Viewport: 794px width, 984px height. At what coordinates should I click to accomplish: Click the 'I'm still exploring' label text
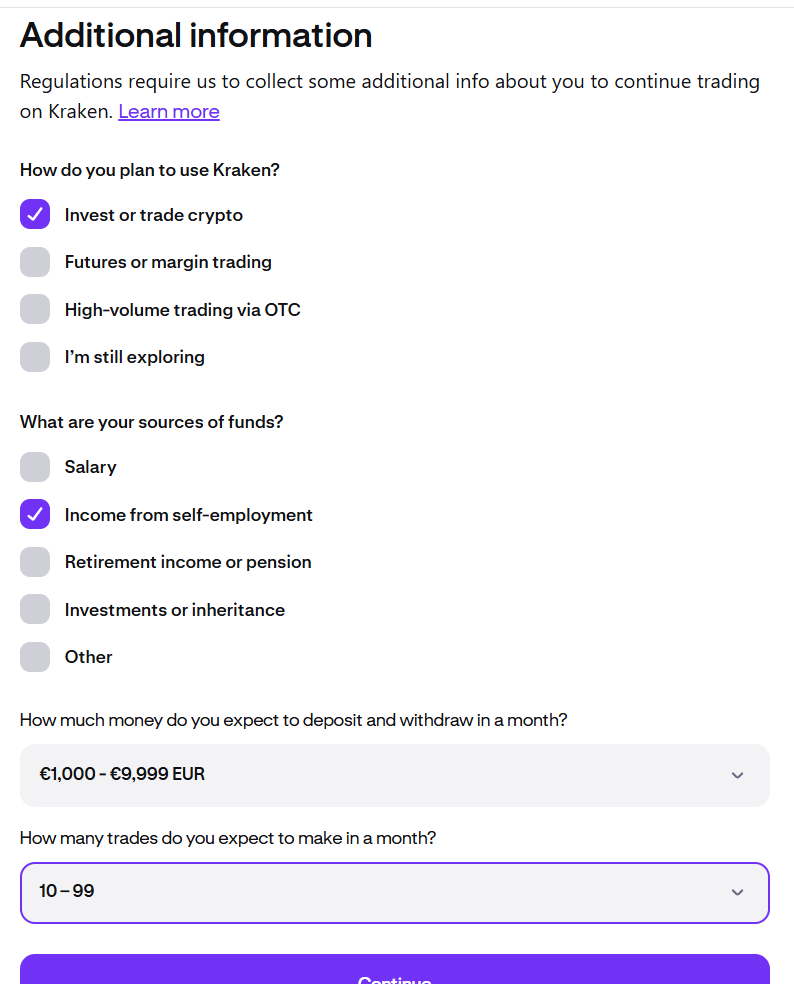click(x=134, y=357)
